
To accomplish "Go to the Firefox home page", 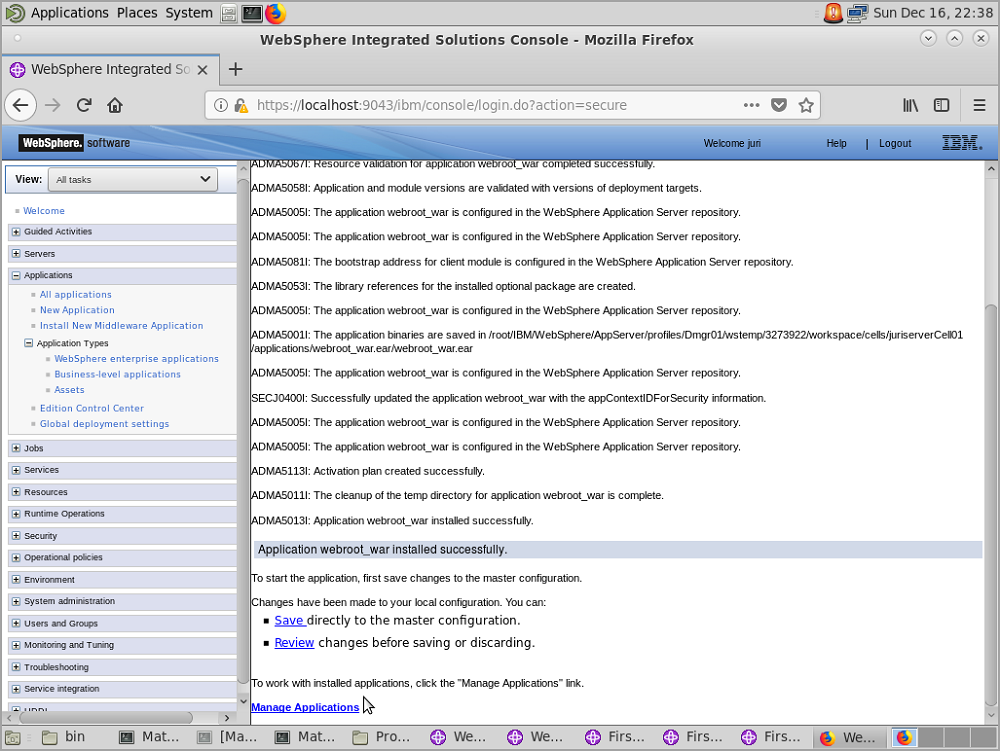I will click(115, 105).
